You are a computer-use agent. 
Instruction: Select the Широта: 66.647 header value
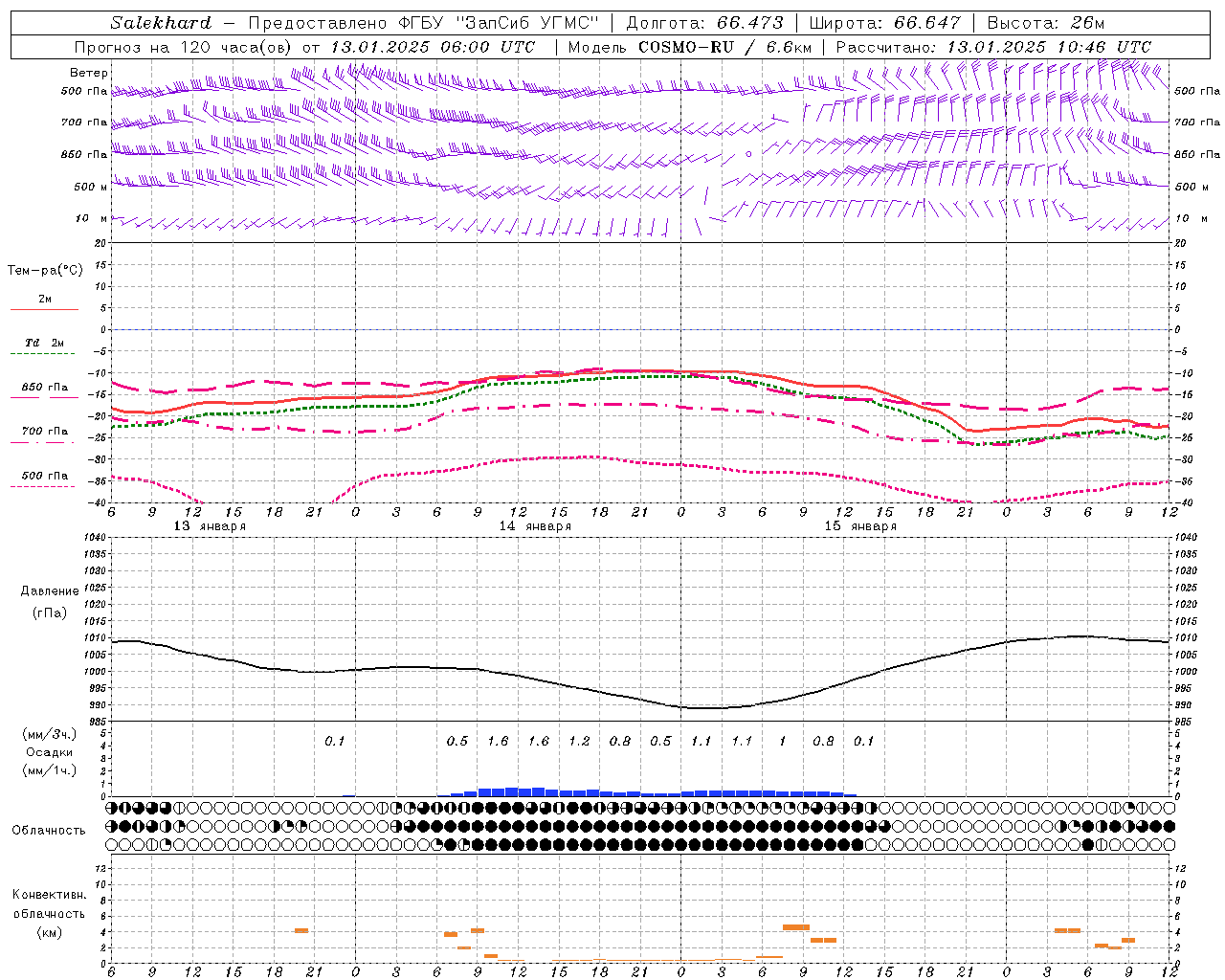(884, 23)
